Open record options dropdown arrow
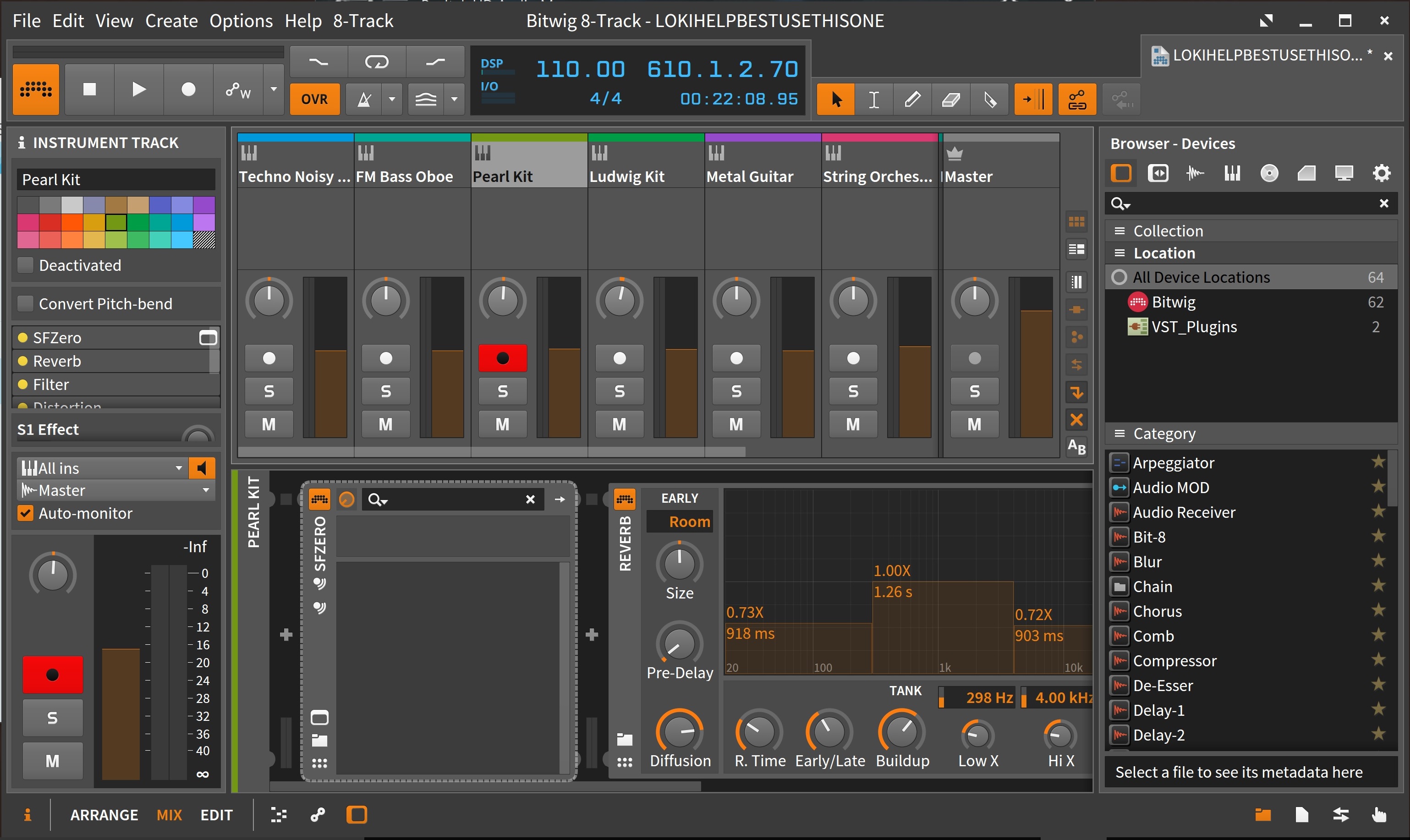The width and height of the screenshot is (1410, 840). tap(274, 89)
